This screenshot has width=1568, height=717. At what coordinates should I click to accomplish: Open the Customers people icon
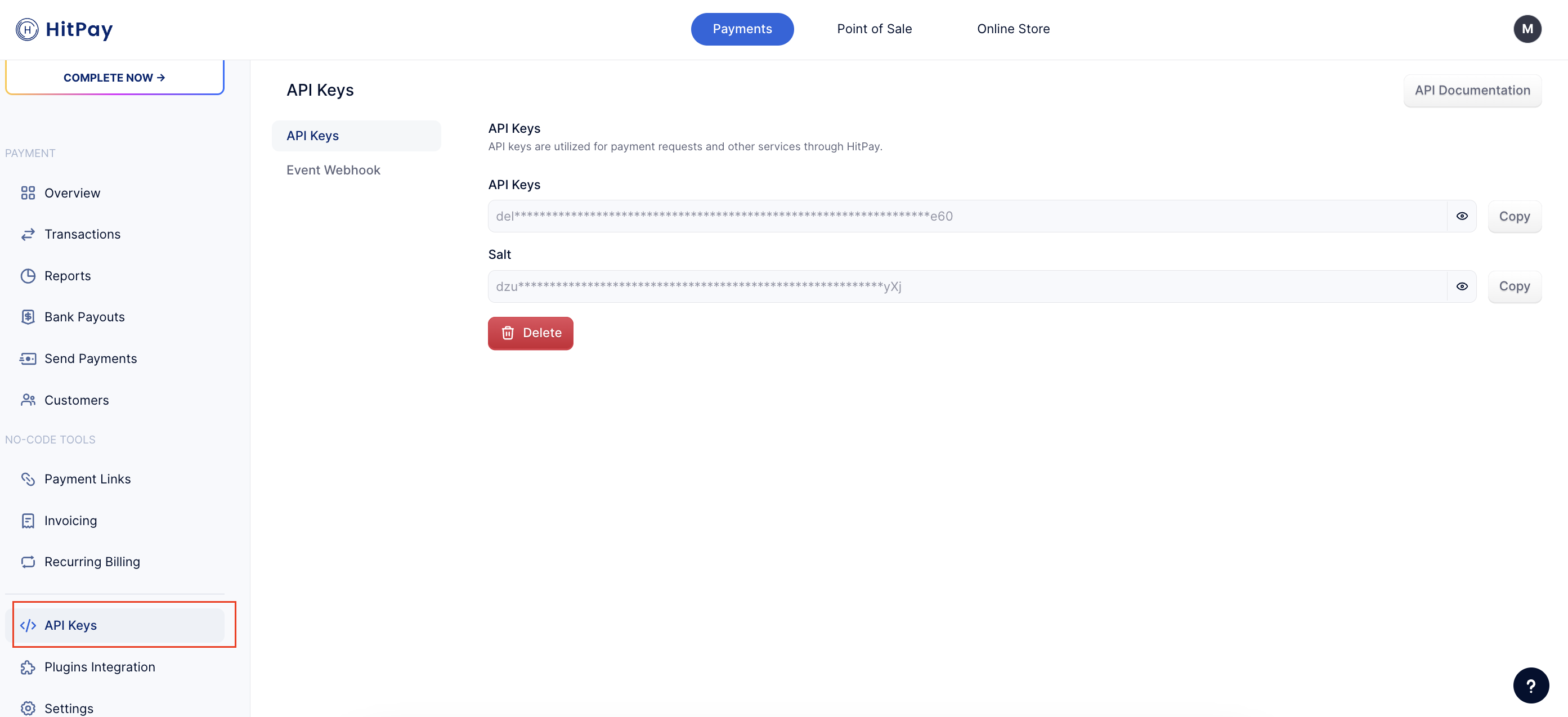click(28, 400)
